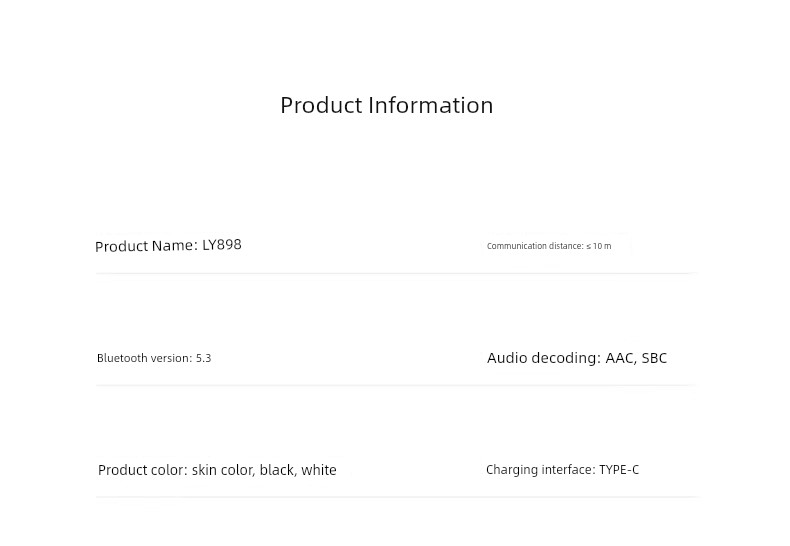
Task: Click the TYPE-C value
Action: pos(619,470)
